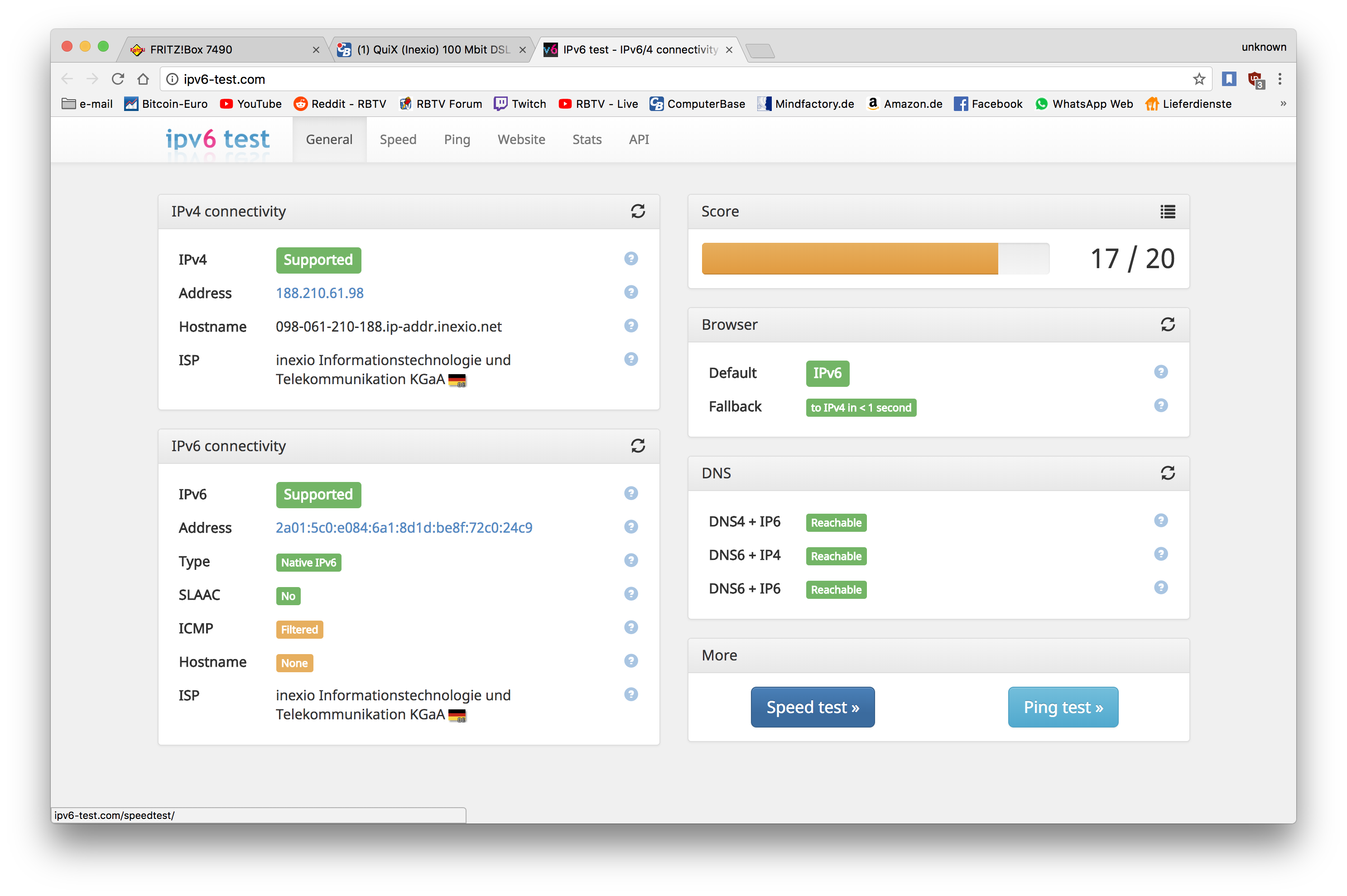The width and height of the screenshot is (1347, 896).
Task: Show hidden bookmarks overflow chevron
Action: point(1283,103)
